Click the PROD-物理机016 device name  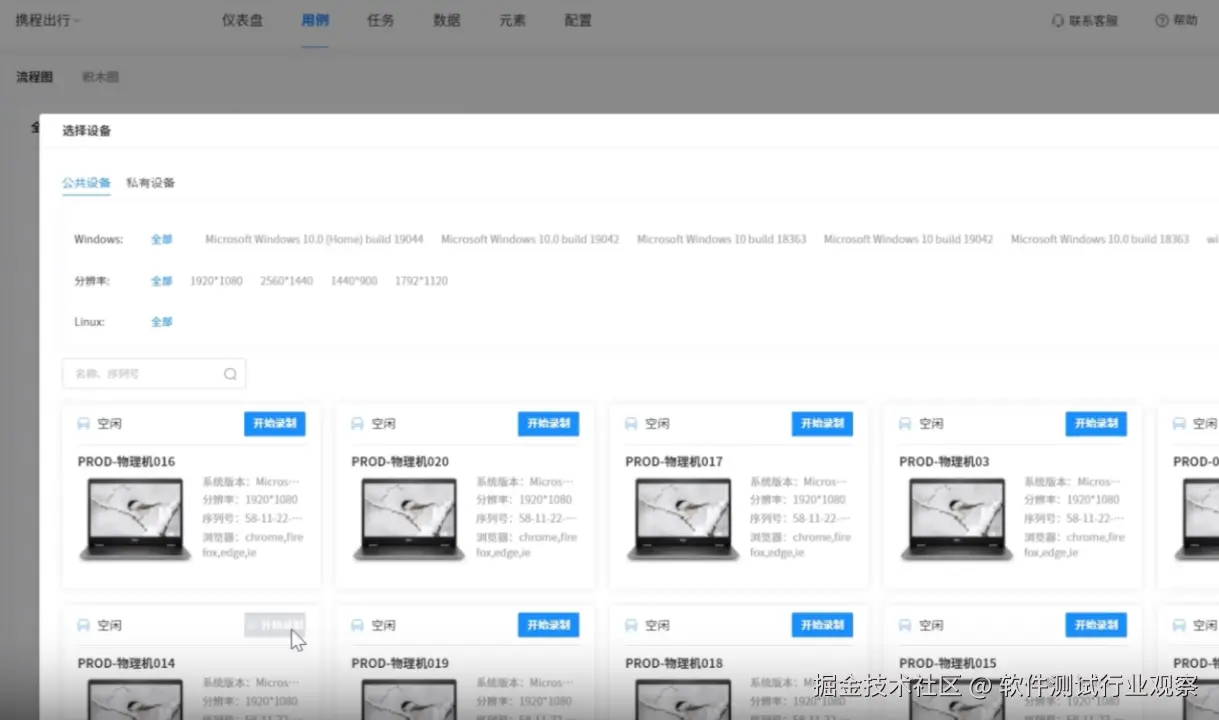[126, 462]
